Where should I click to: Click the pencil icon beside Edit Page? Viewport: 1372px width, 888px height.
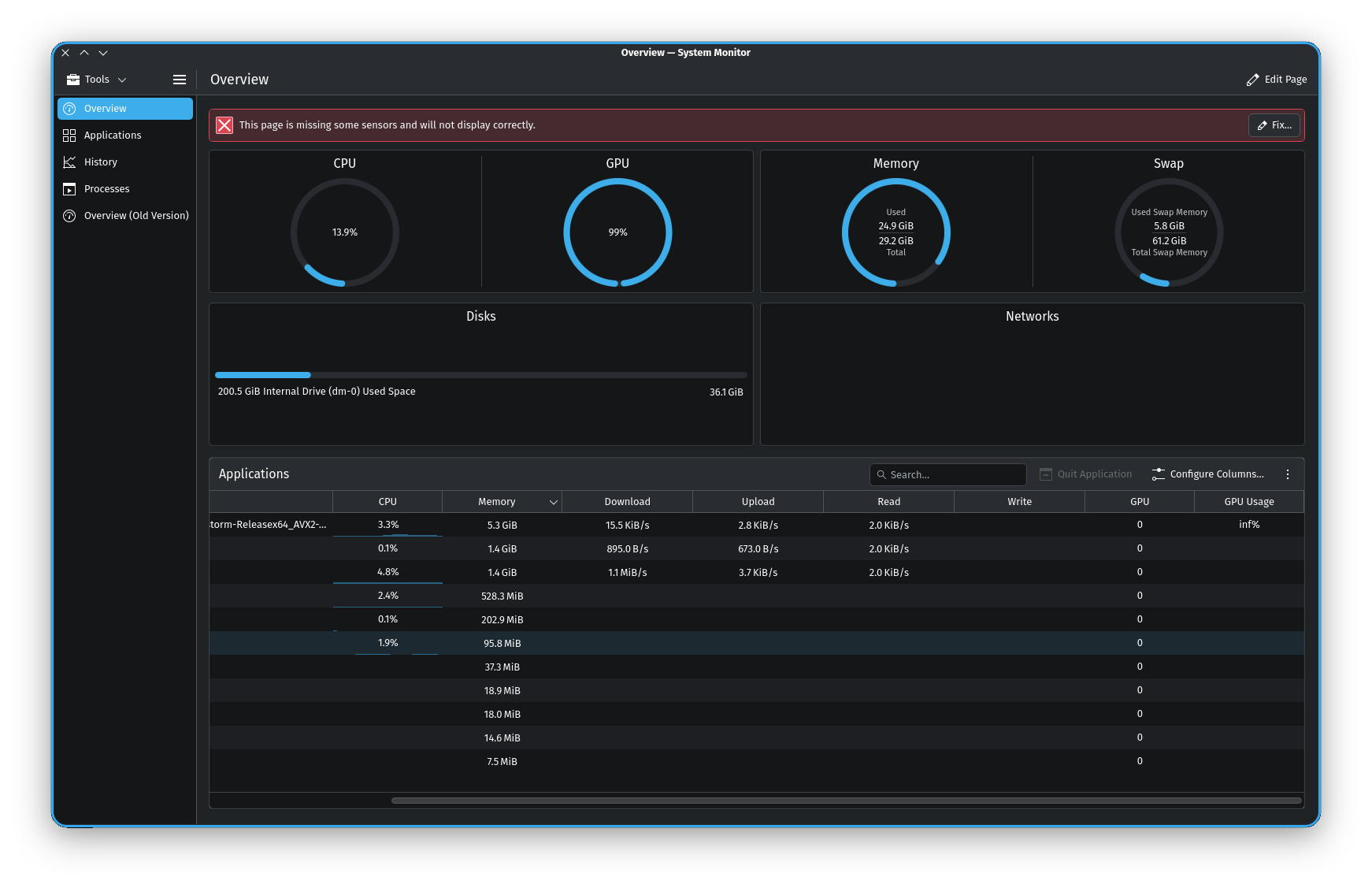(x=1252, y=80)
